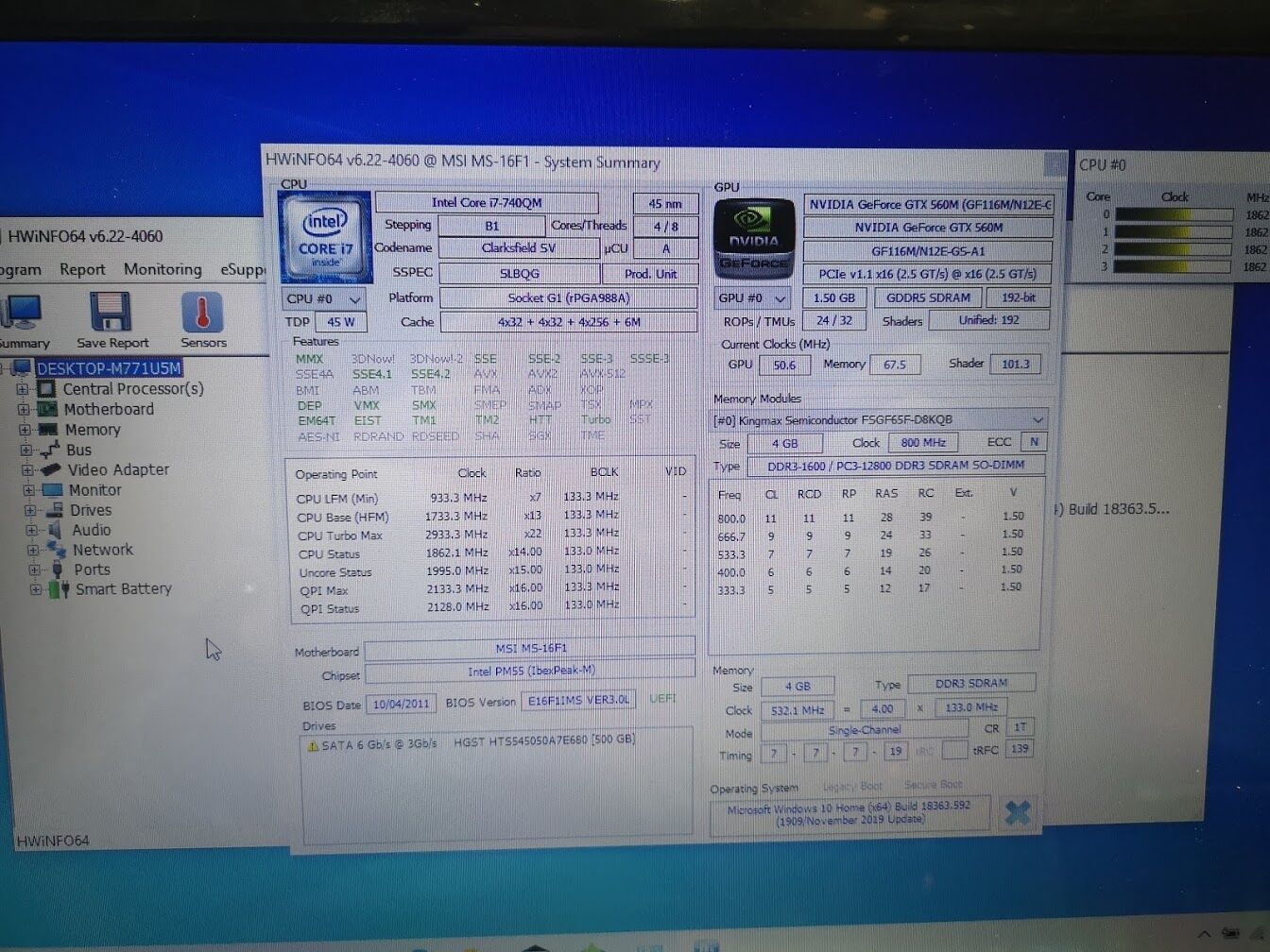Click the BIOS Date 10/04/2011 field
Screen dimensions: 1270x952
pyautogui.click(x=401, y=704)
